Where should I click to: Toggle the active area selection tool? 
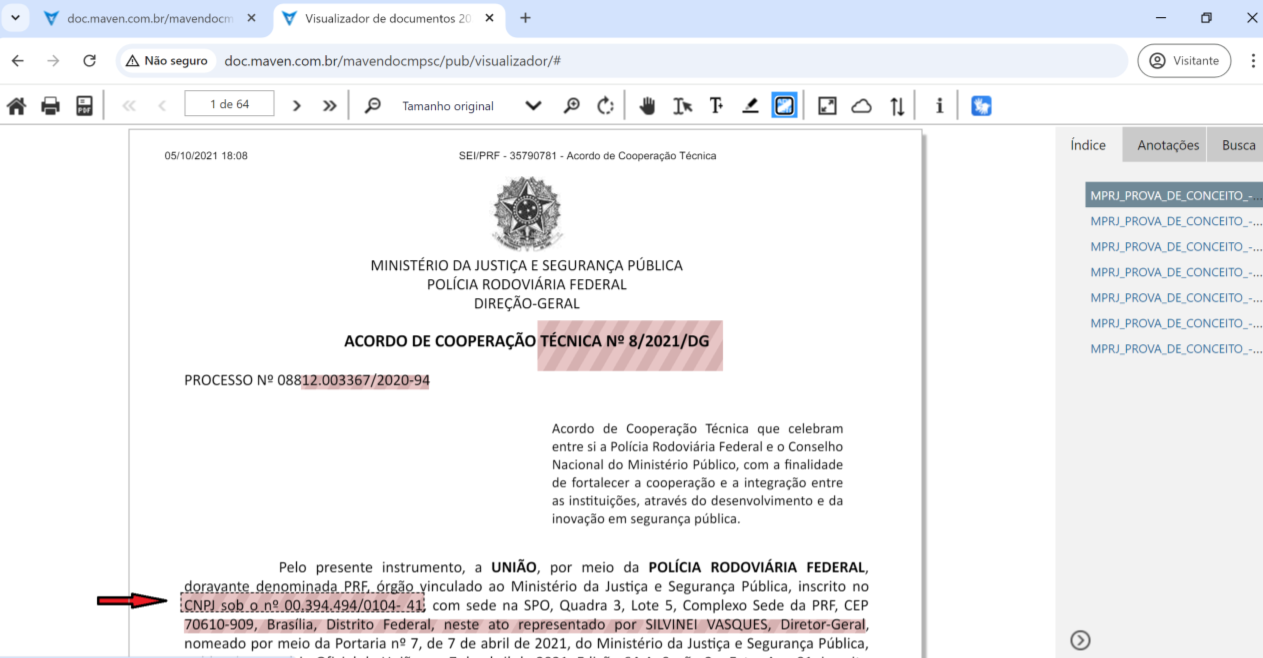pyautogui.click(x=785, y=106)
